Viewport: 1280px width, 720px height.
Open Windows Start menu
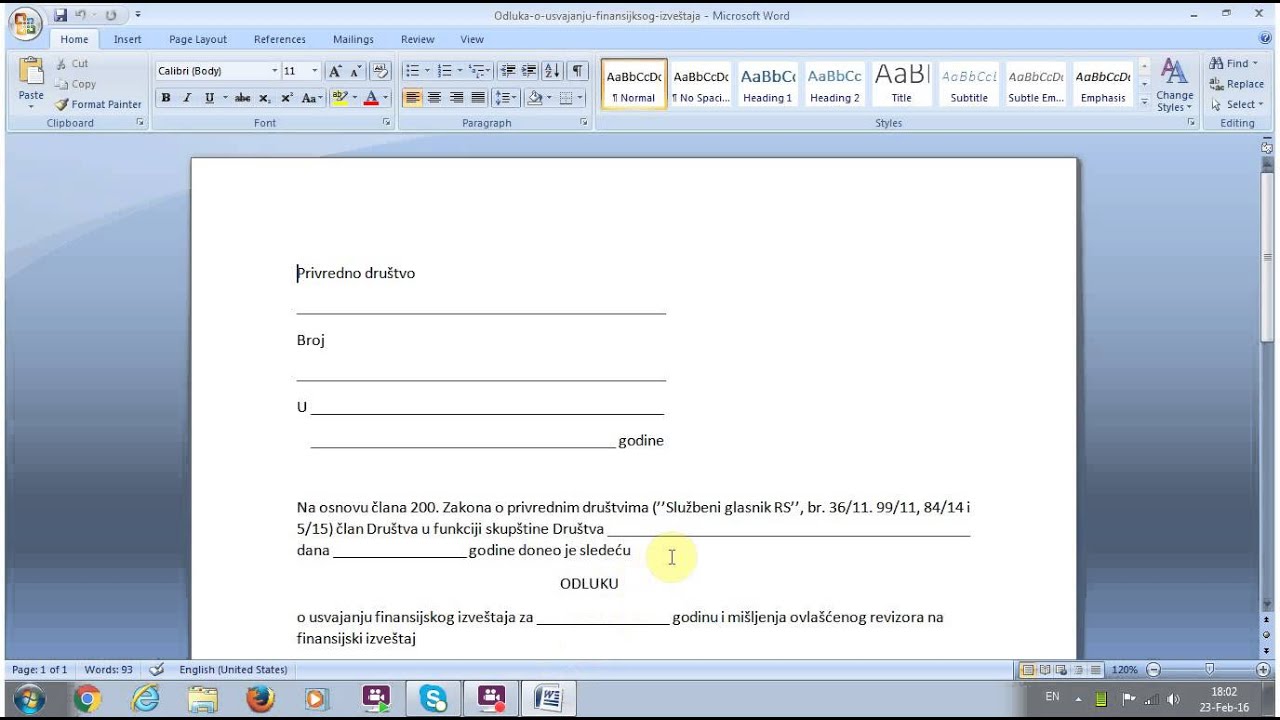[29, 699]
